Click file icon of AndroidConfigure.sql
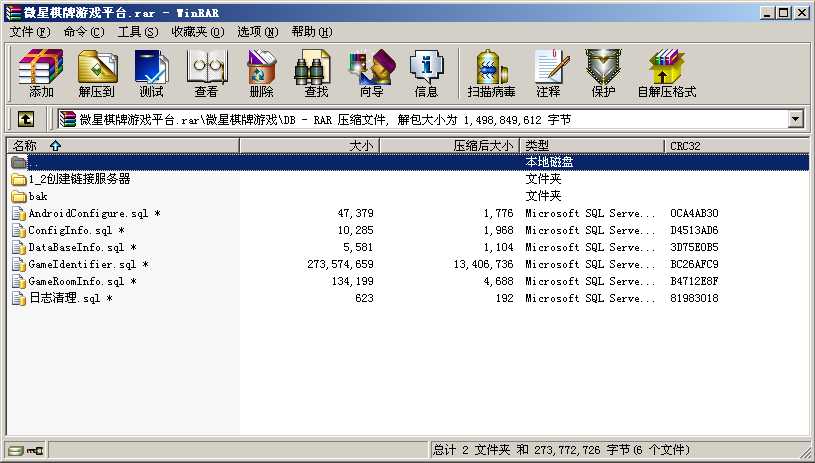The width and height of the screenshot is (815, 463). [19, 214]
